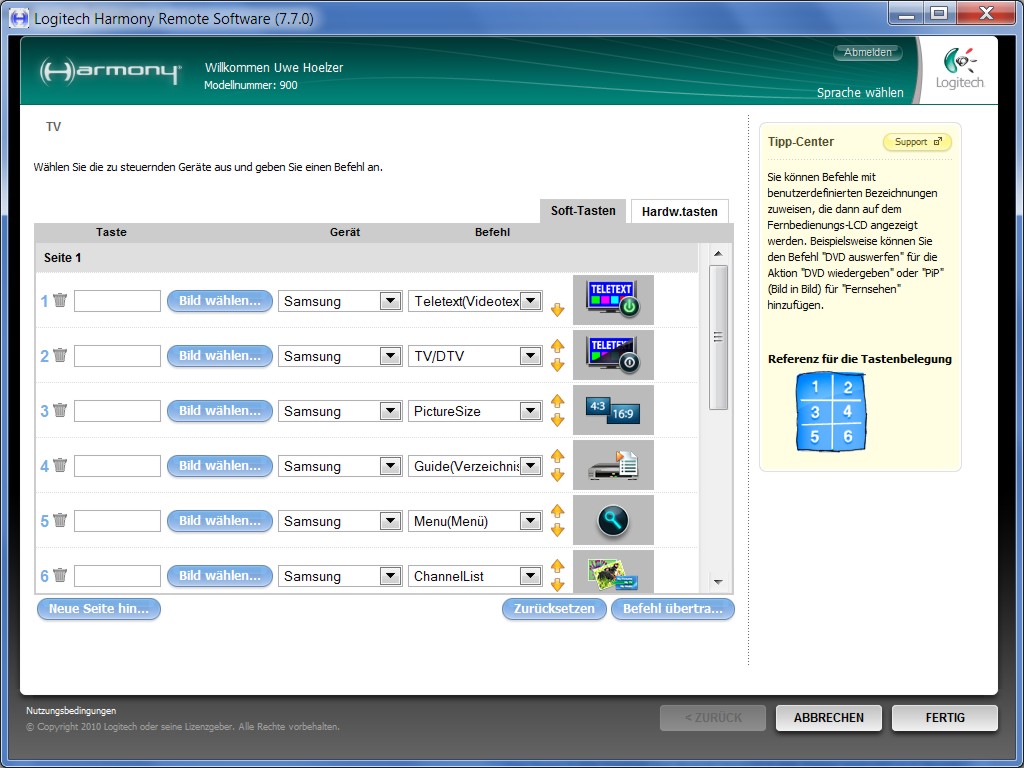Open the Menu(Menü) command dropdown
Screen dimensions: 1024x768
click(530, 521)
